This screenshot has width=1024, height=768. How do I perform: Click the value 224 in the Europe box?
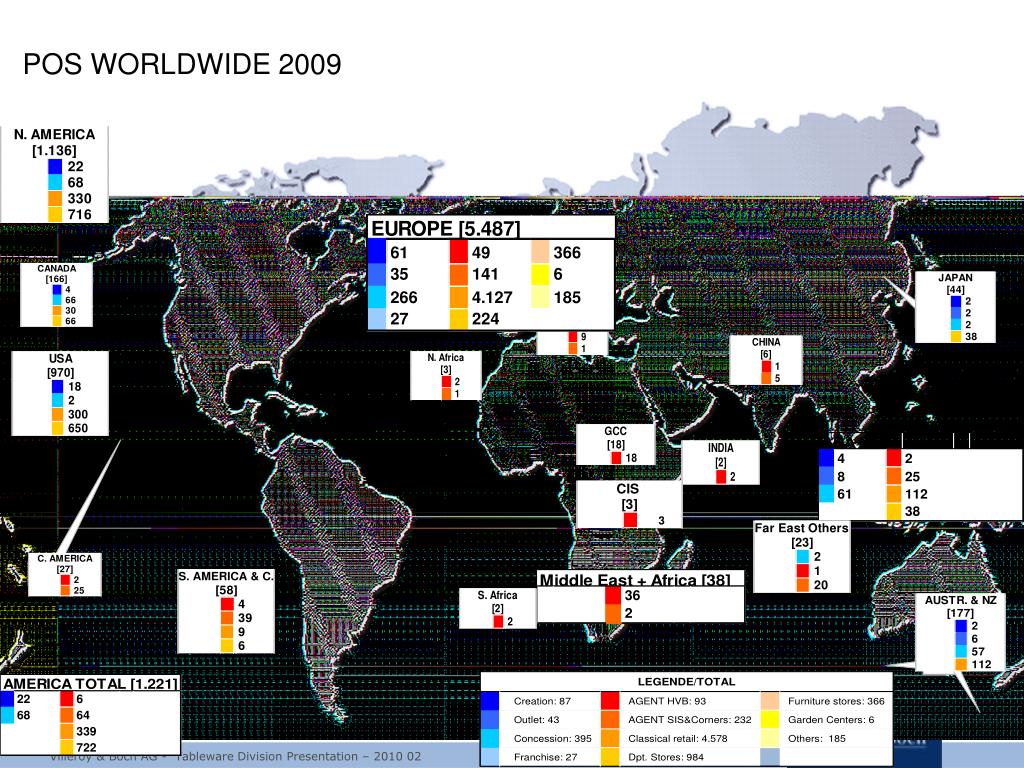tap(485, 319)
